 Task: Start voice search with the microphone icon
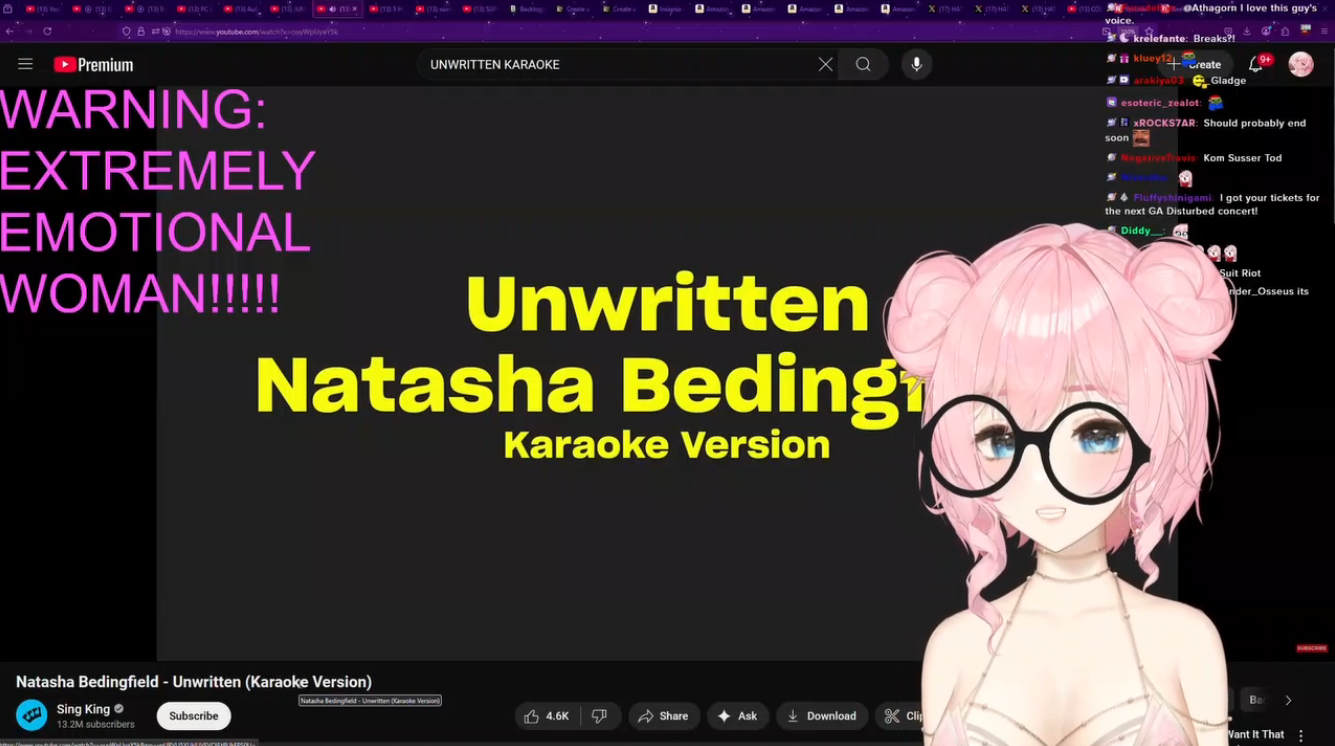[x=916, y=64]
